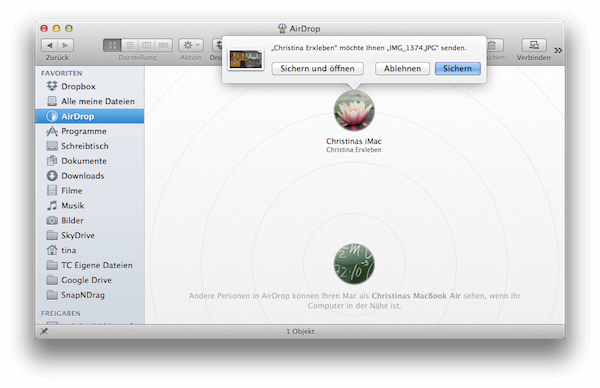The width and height of the screenshot is (600, 388).
Task: Open Programme in the sidebar
Action: (90, 131)
